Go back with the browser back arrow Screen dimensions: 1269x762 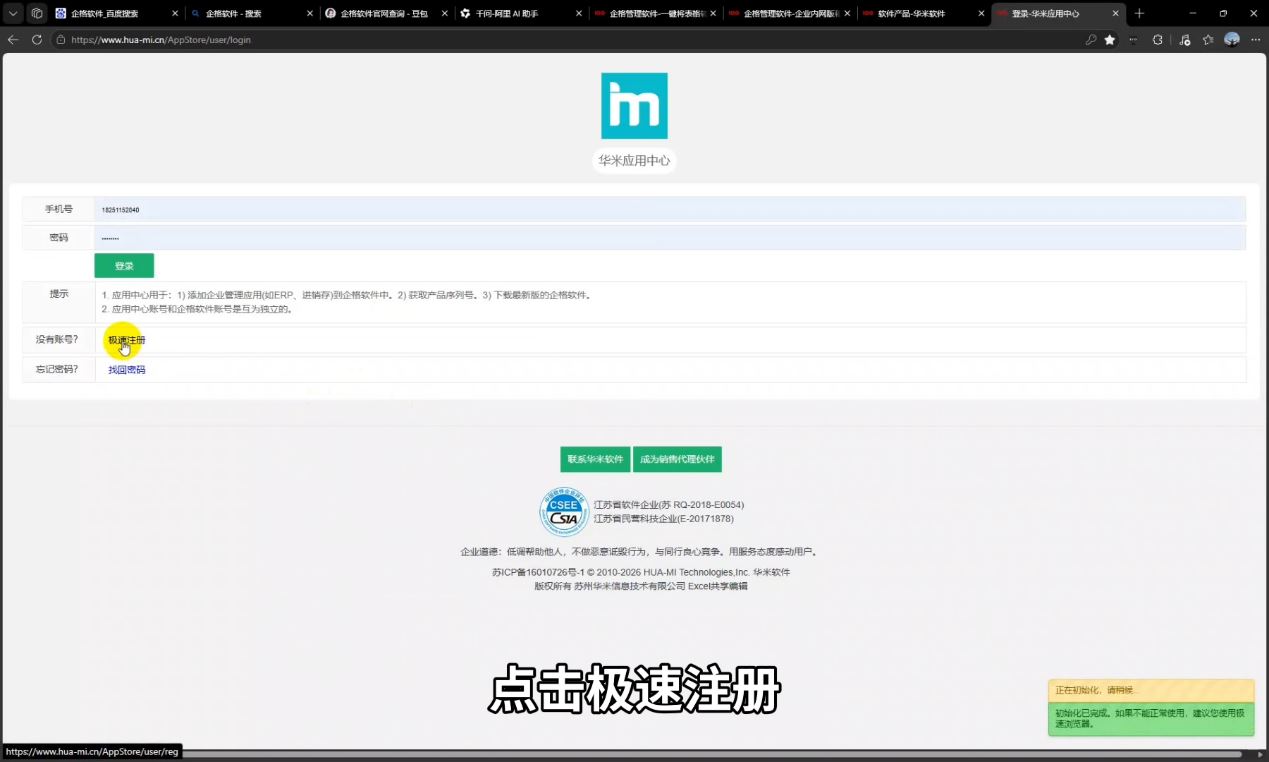coord(13,40)
